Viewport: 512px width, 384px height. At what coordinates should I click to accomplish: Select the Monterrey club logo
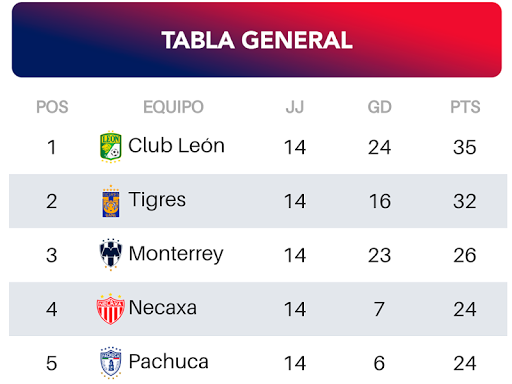(x=111, y=254)
